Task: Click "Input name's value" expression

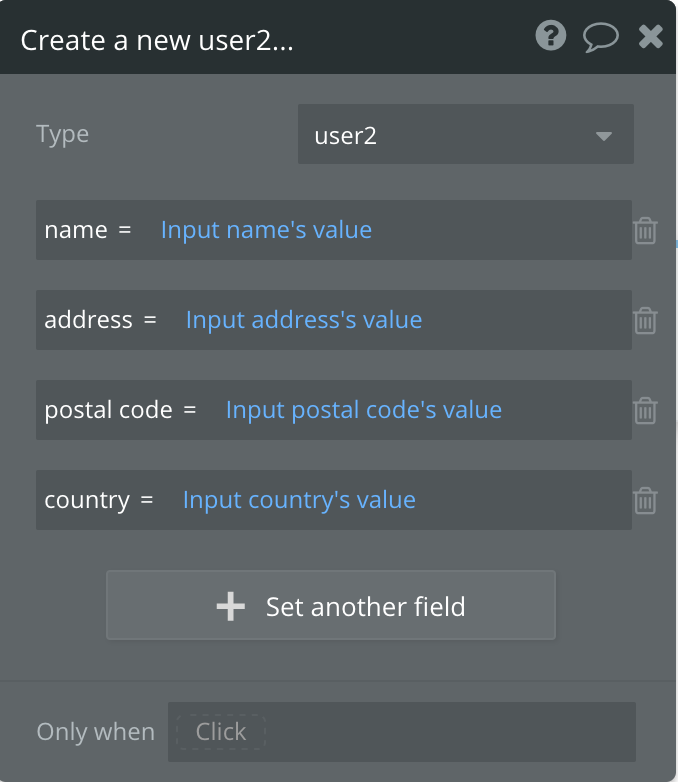Action: [266, 230]
